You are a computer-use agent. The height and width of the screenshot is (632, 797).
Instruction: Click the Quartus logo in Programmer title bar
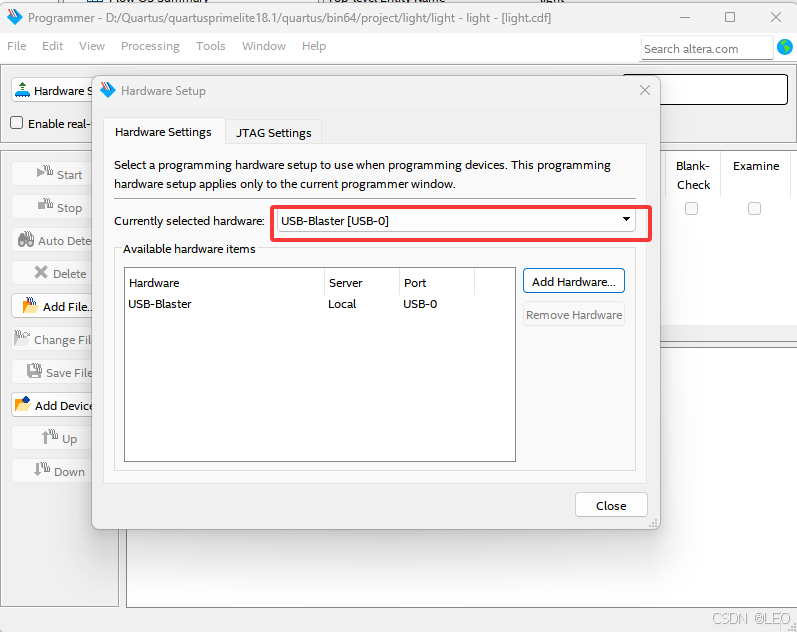15,17
